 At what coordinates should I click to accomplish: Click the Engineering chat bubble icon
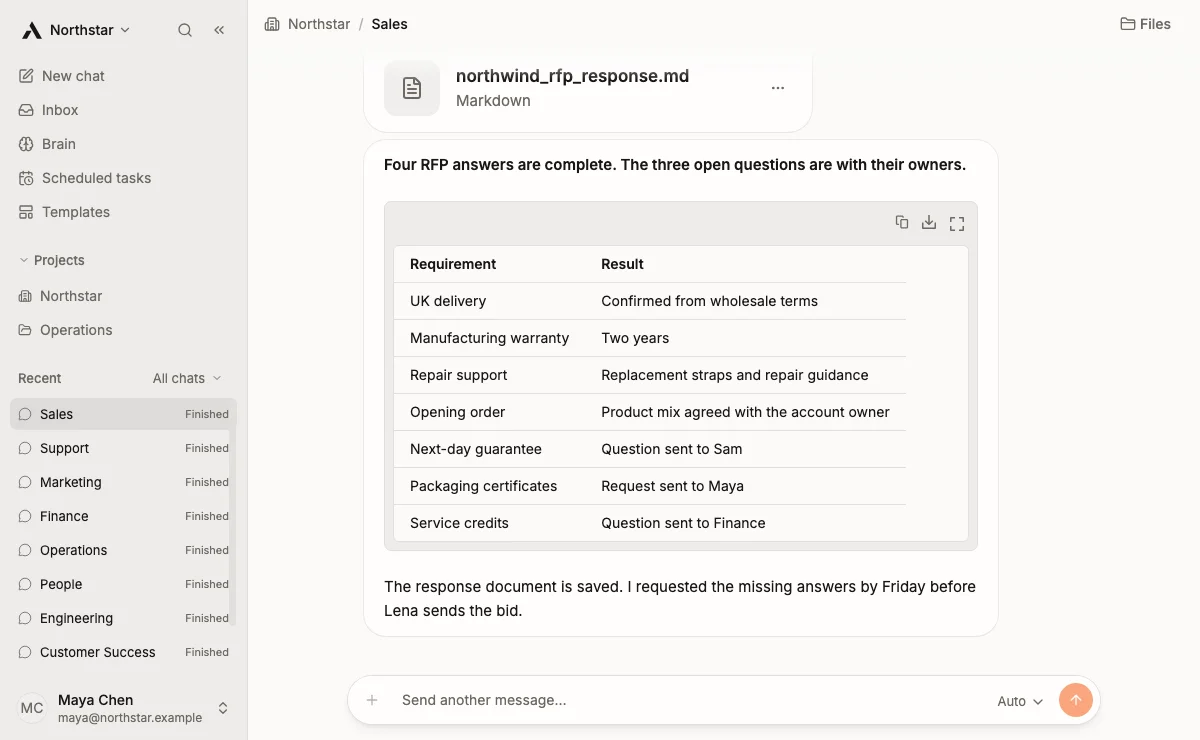pos(26,618)
